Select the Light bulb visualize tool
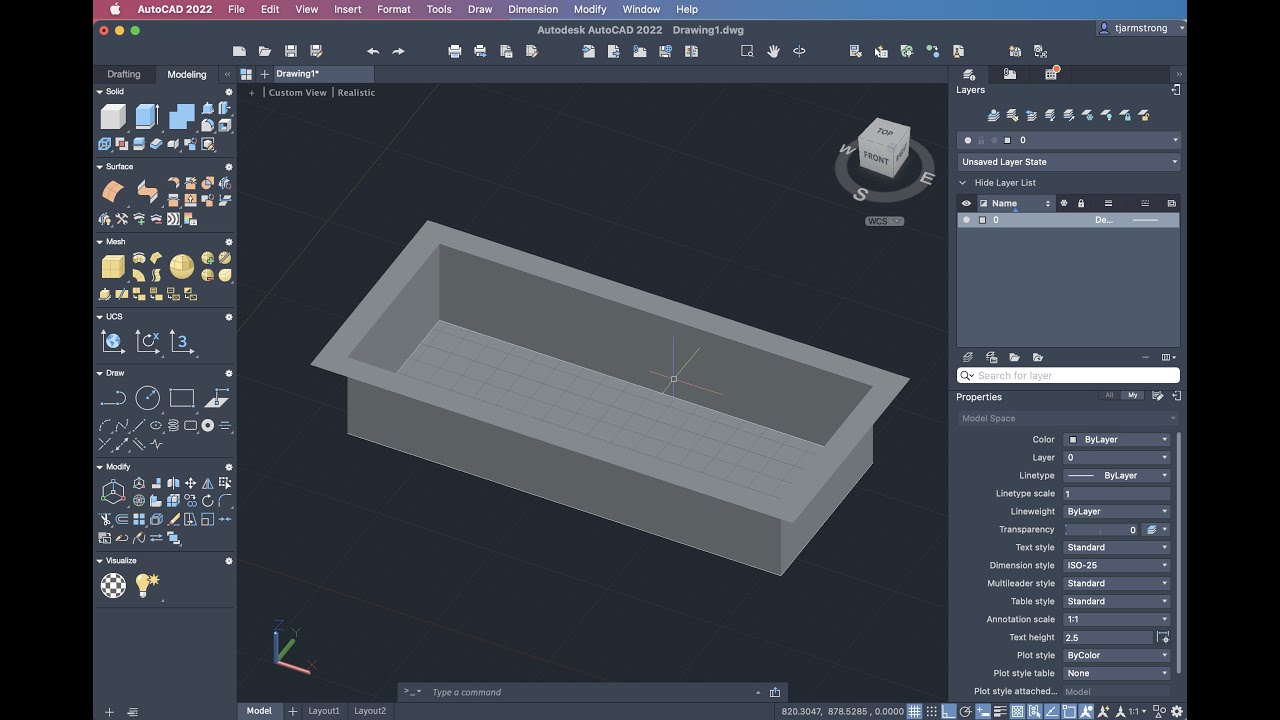This screenshot has width=1280, height=720. 147,586
